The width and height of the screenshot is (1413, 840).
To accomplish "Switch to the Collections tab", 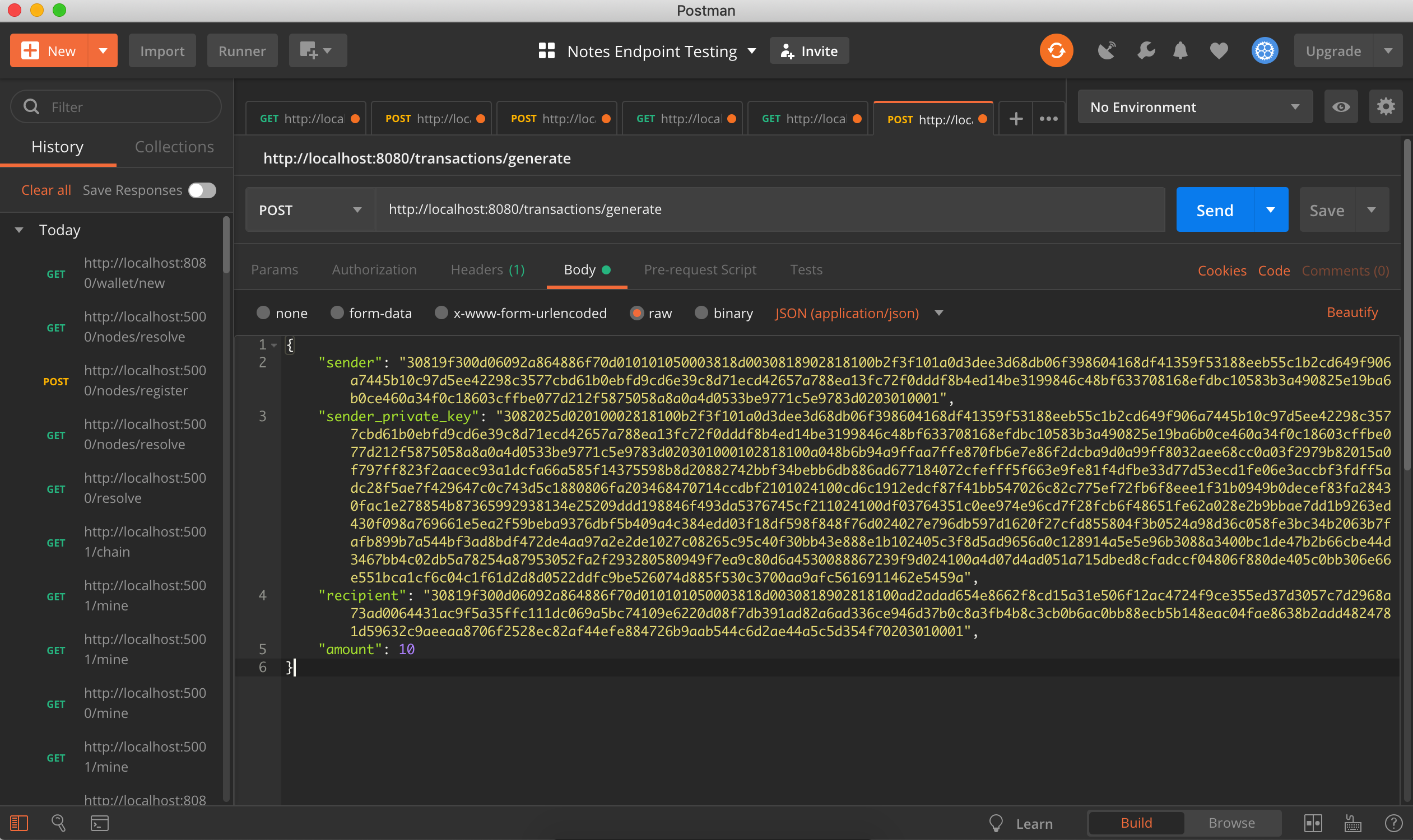I will click(x=174, y=147).
